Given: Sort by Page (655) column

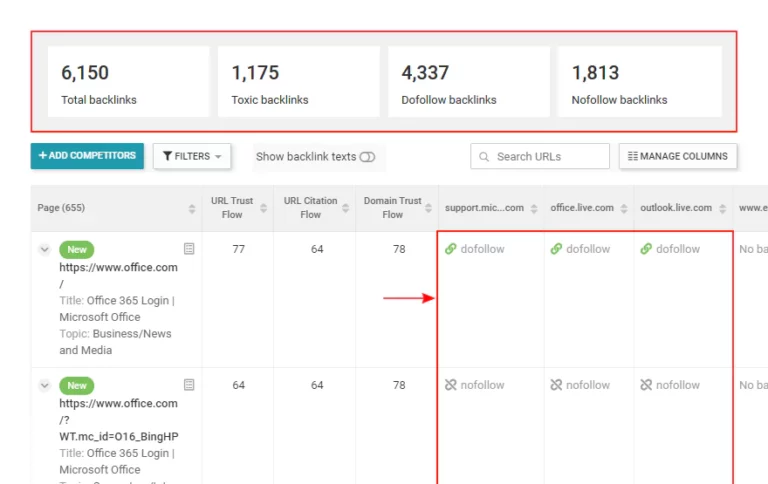Looking at the screenshot, I should pos(192,209).
